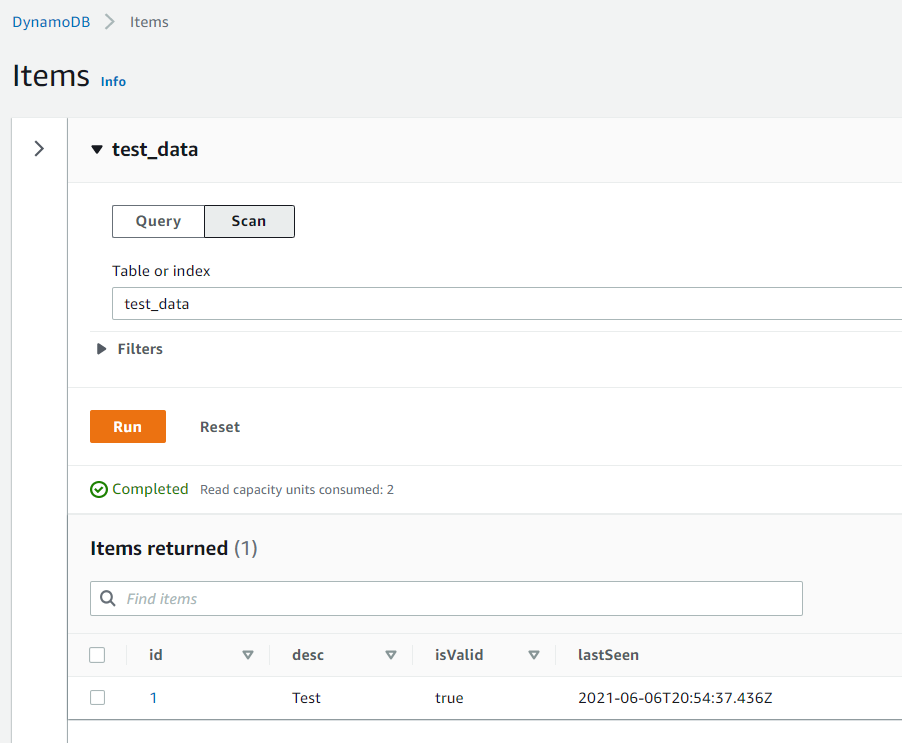Viewport: 902px width, 743px height.
Task: Switch to Query mode
Action: (158, 221)
